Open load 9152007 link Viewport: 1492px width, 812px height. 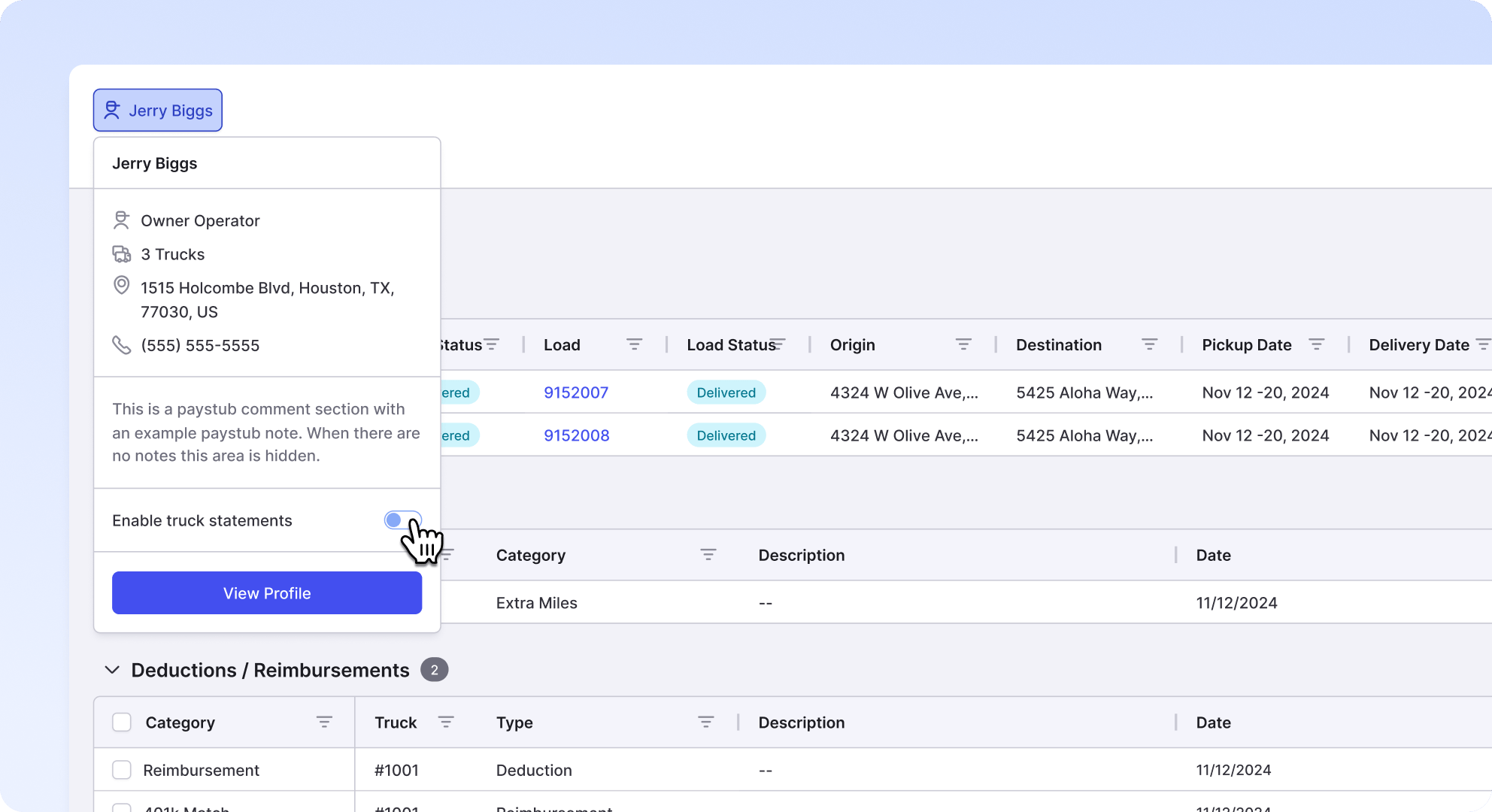pos(576,392)
